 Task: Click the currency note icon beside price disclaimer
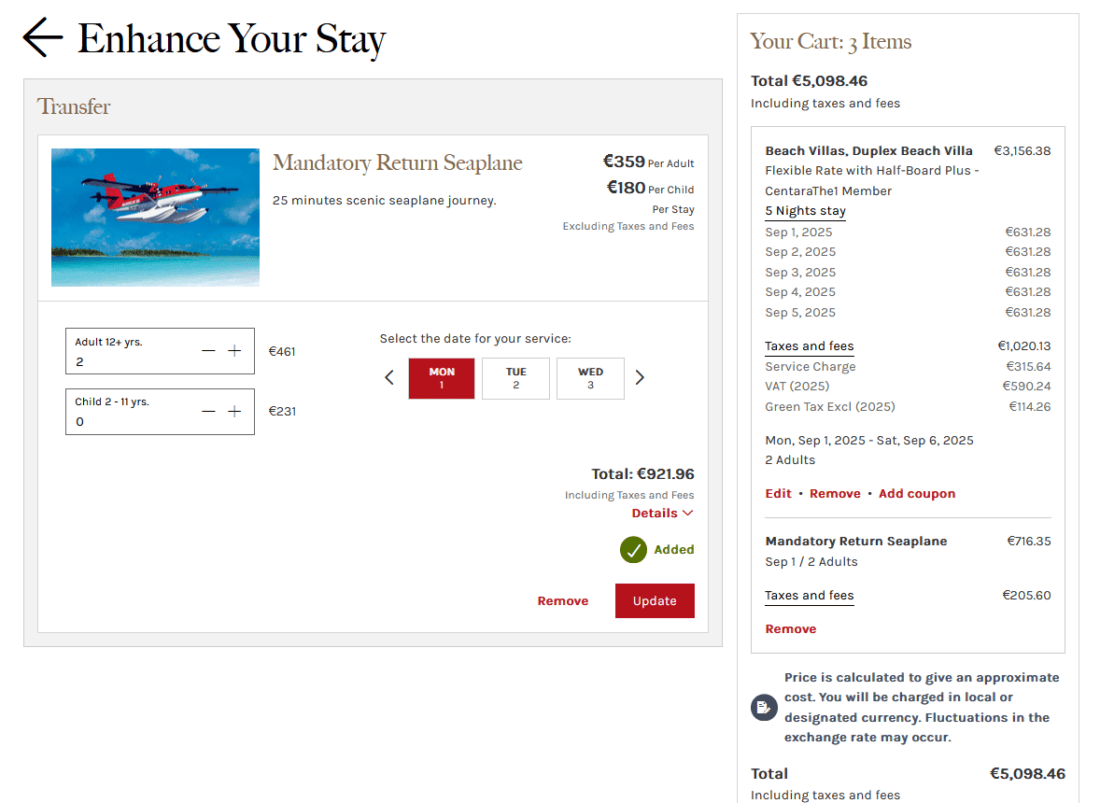tap(763, 708)
